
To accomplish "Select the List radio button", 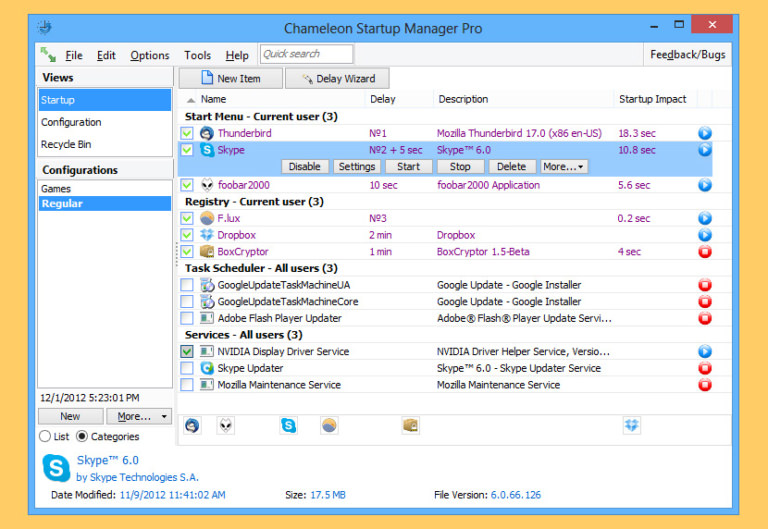I will [x=45, y=436].
